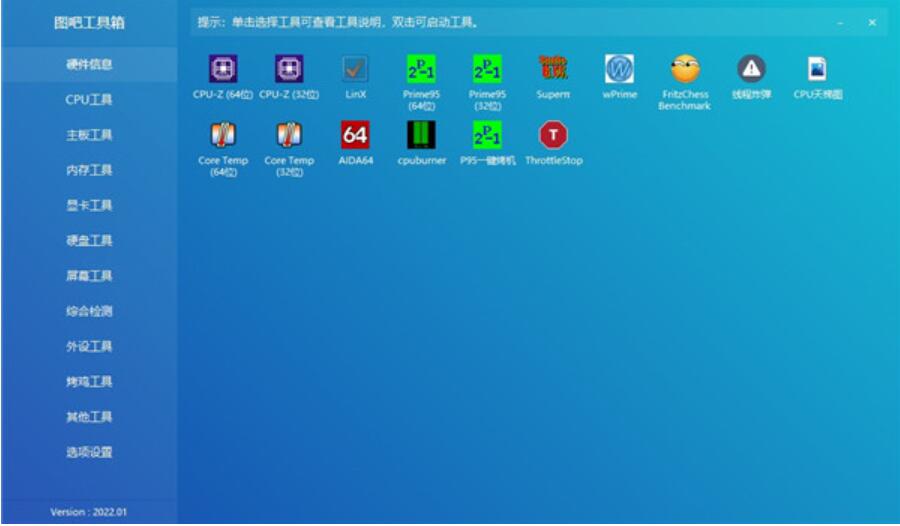Close the 图吧工具箱 window
900x526 pixels.
[x=872, y=23]
